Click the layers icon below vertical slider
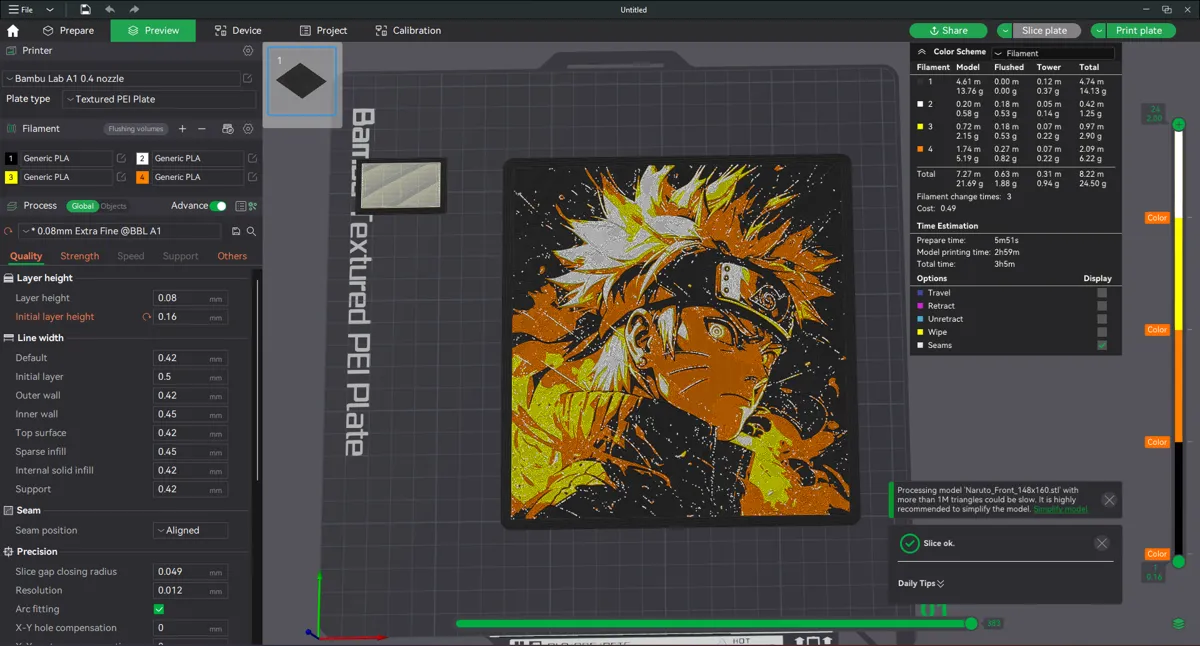The width and height of the screenshot is (1200, 646). [1178, 624]
